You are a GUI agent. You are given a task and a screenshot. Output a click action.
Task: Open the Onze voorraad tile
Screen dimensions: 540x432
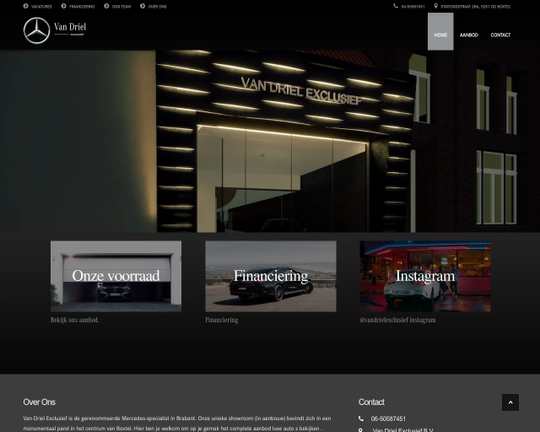click(116, 276)
